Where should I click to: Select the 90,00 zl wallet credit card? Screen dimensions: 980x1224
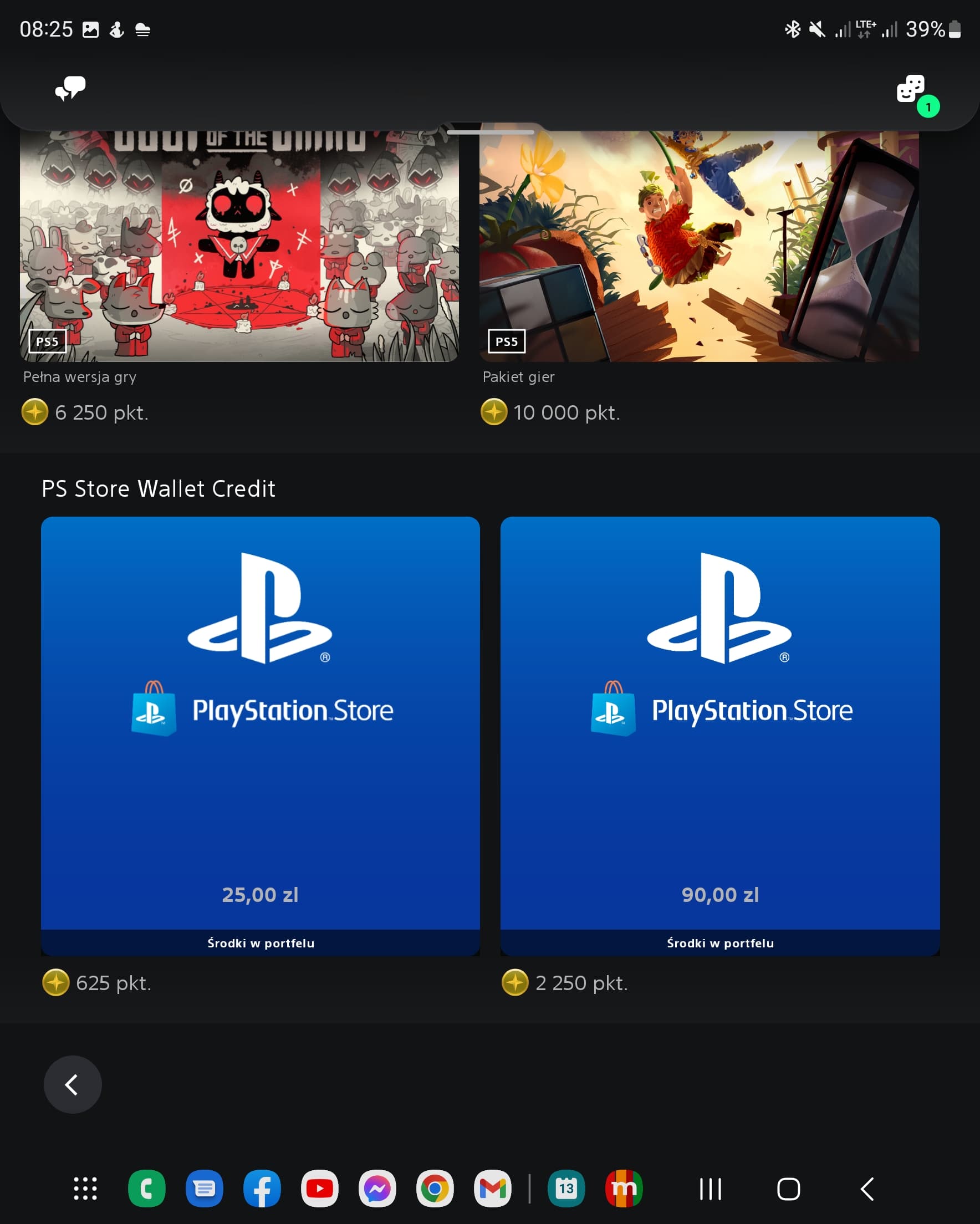point(720,736)
